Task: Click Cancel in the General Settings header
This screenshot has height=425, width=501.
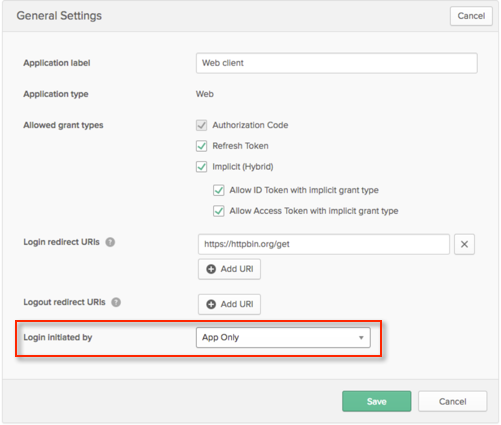Action: tap(471, 16)
